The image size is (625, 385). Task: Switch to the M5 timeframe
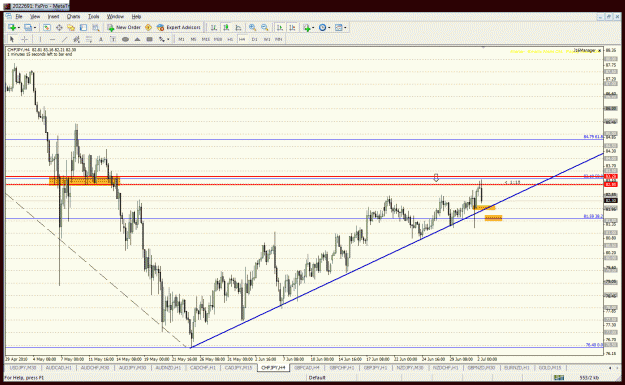click(193, 39)
